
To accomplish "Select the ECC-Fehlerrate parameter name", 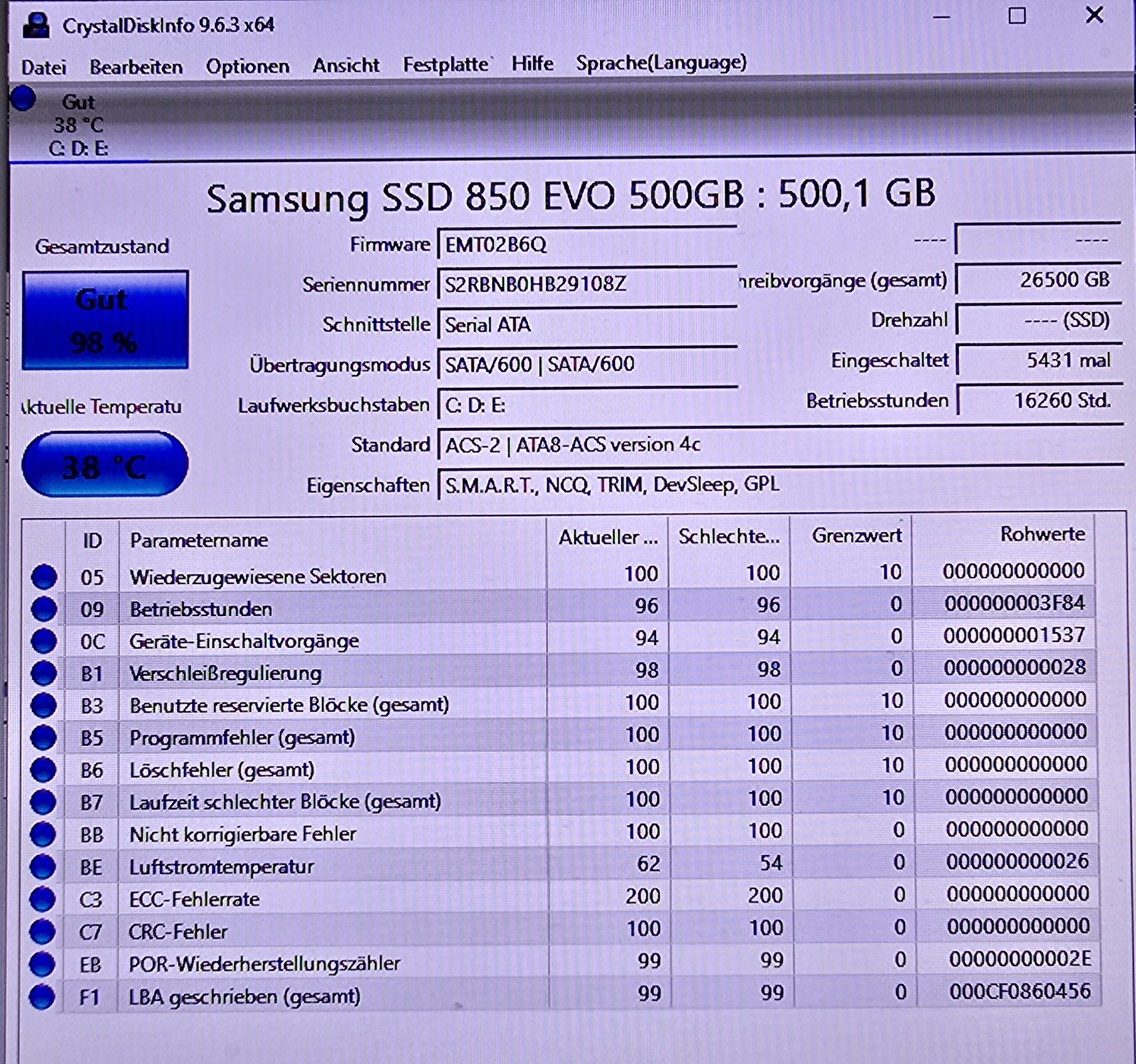I will (x=194, y=899).
